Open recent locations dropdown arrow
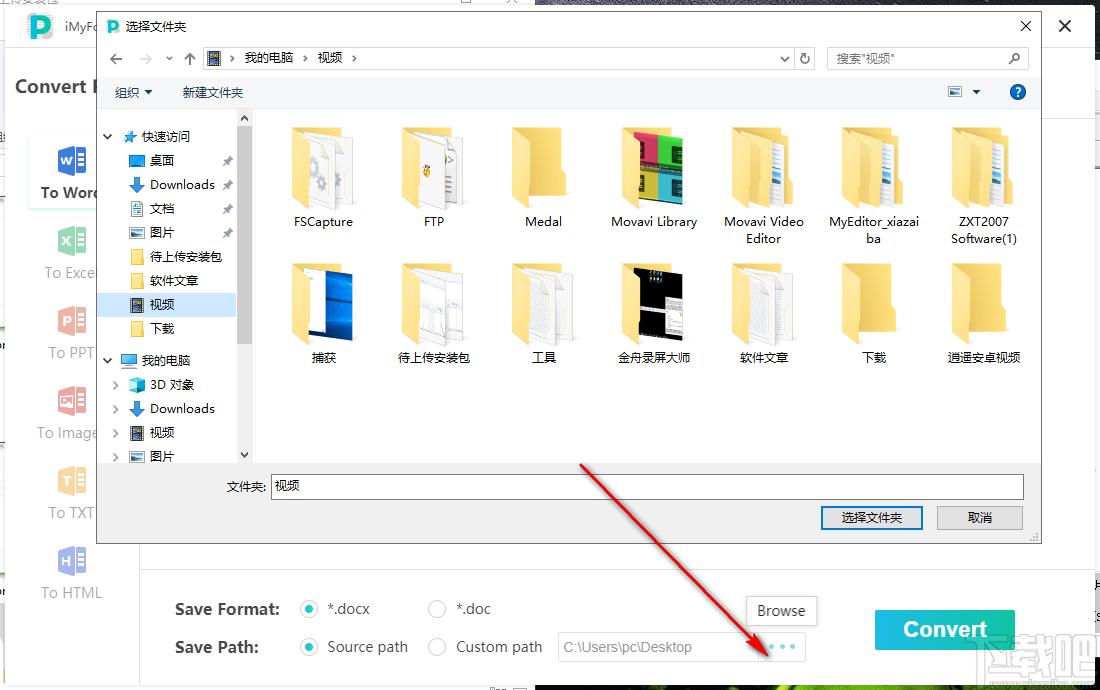 point(169,59)
